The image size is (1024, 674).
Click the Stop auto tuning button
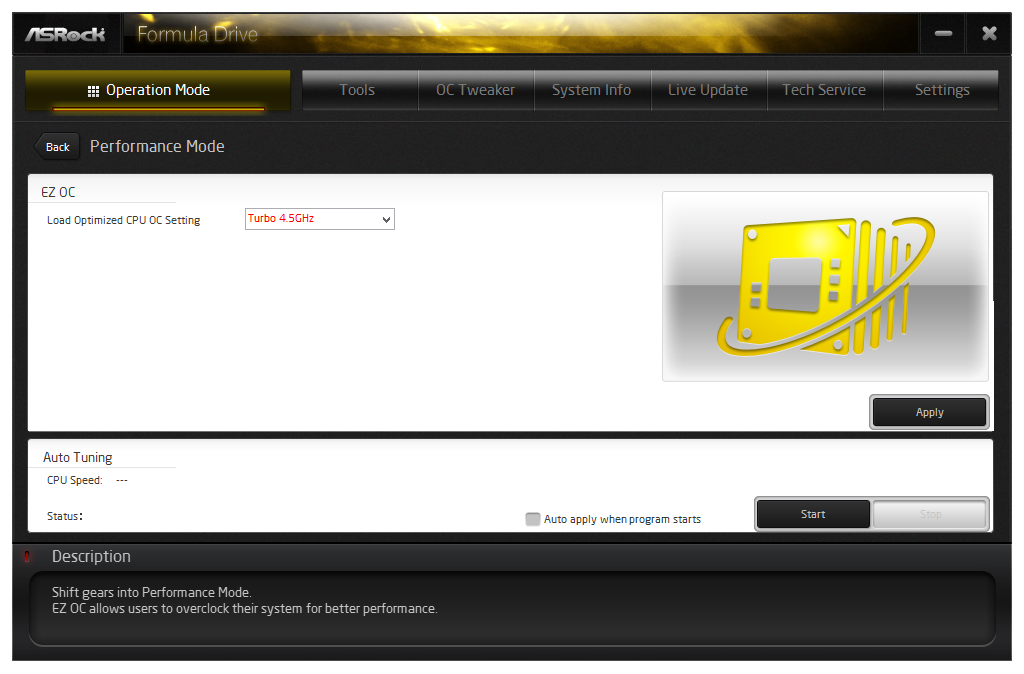click(930, 514)
